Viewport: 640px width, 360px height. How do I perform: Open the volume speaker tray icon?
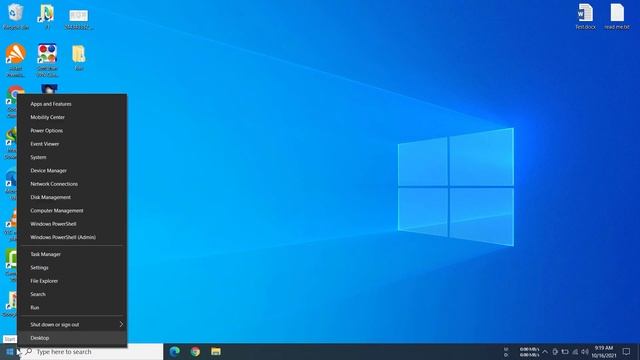[x=584, y=351]
